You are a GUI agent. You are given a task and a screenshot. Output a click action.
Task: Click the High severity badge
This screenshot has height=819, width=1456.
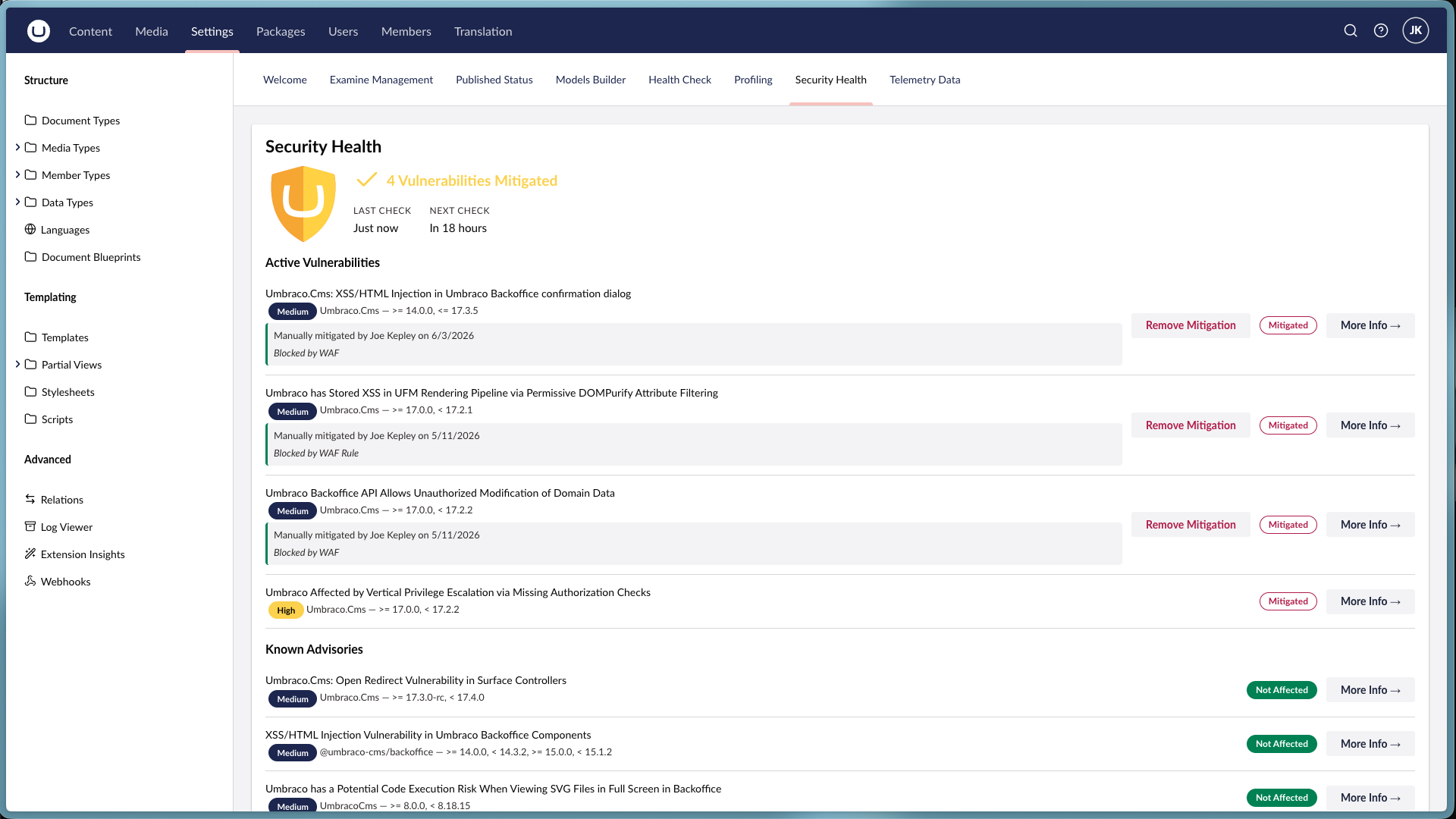click(286, 610)
